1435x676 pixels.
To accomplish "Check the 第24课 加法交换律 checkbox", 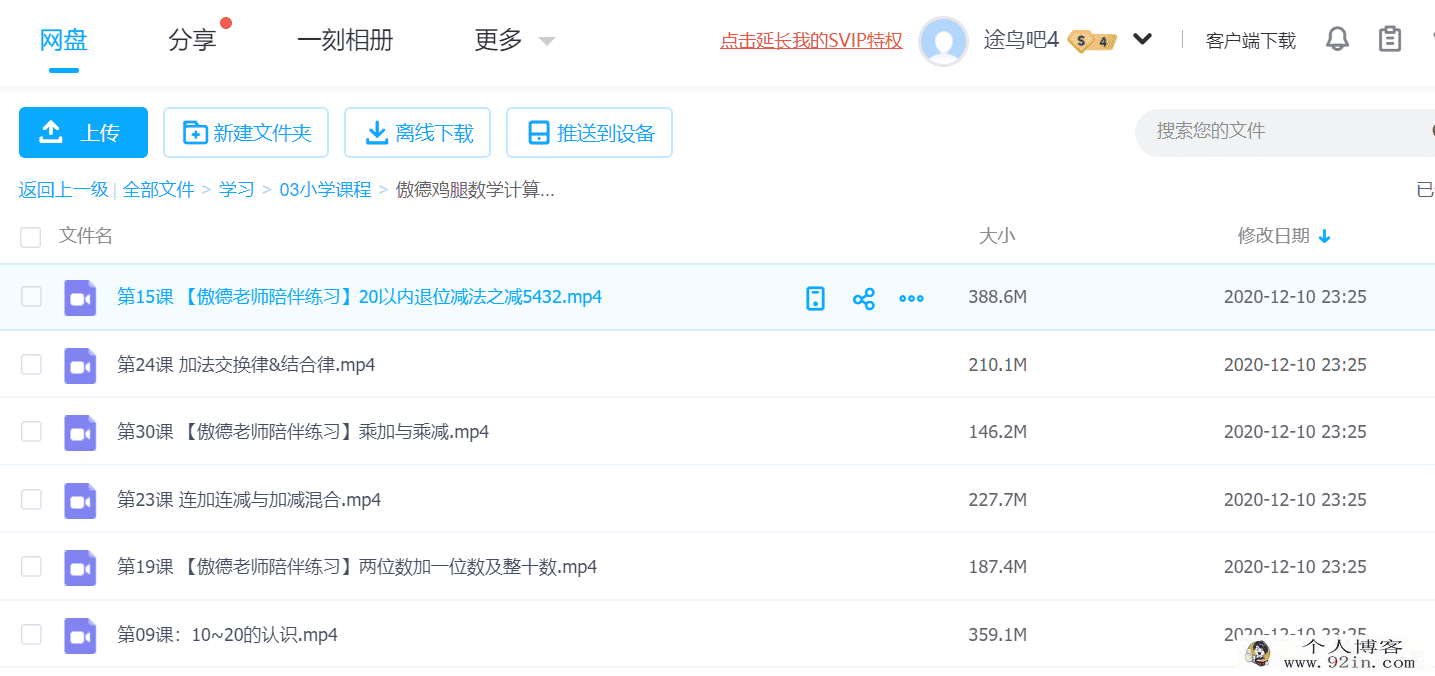I will click(31, 364).
